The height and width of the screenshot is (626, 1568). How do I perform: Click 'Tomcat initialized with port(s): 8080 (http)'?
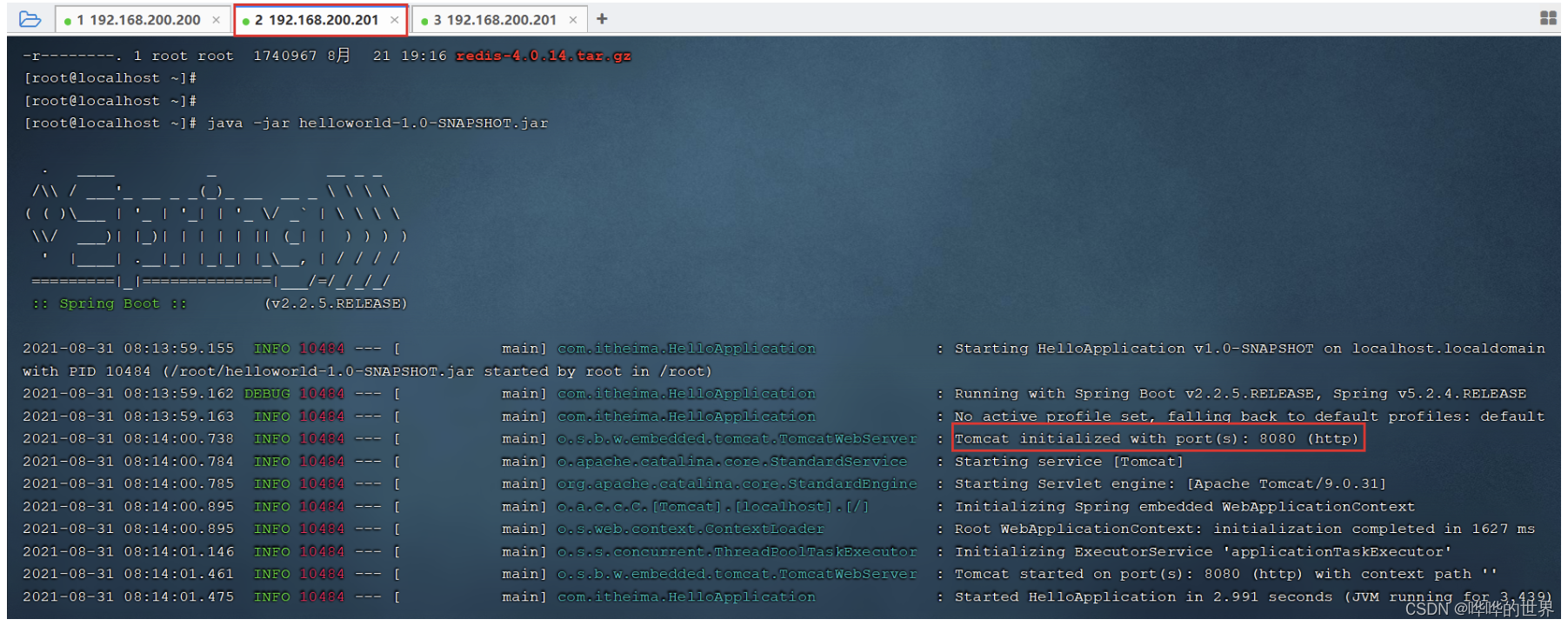pos(1157,438)
